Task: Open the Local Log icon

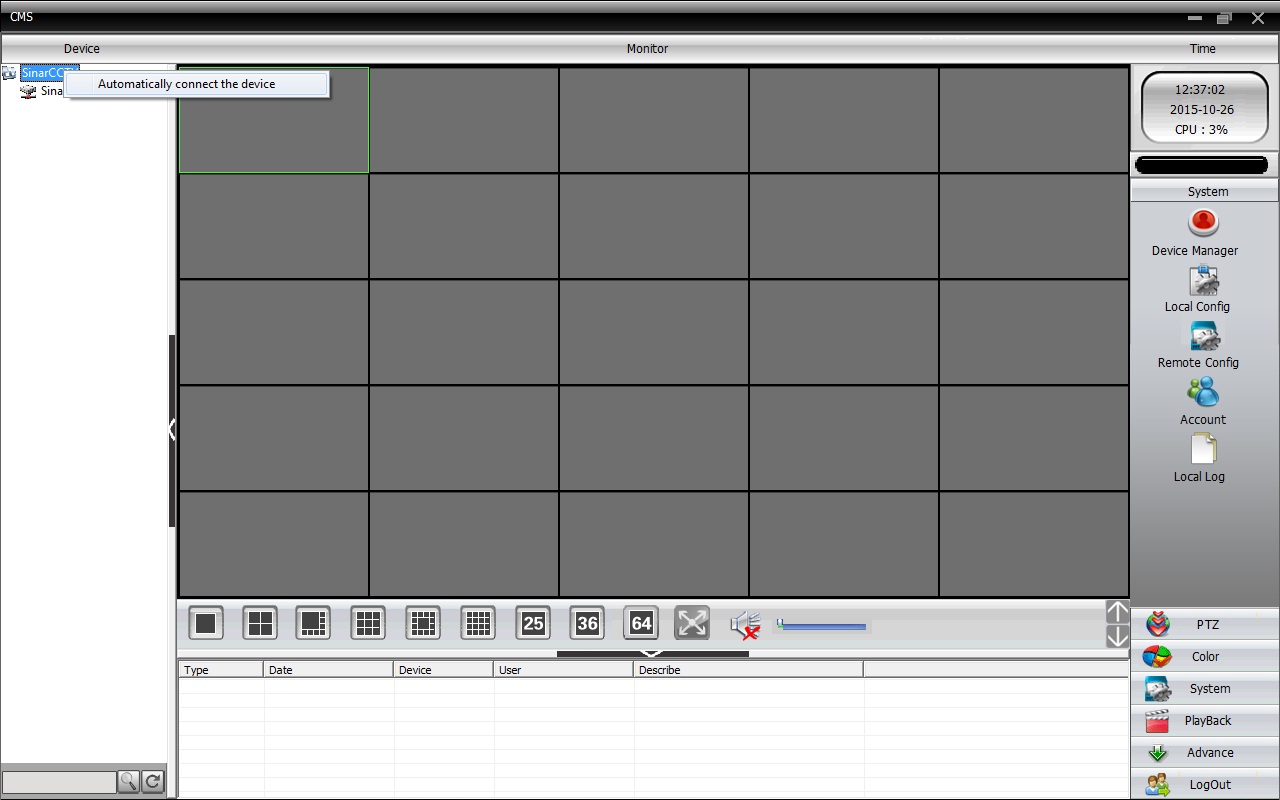Action: click(1204, 449)
